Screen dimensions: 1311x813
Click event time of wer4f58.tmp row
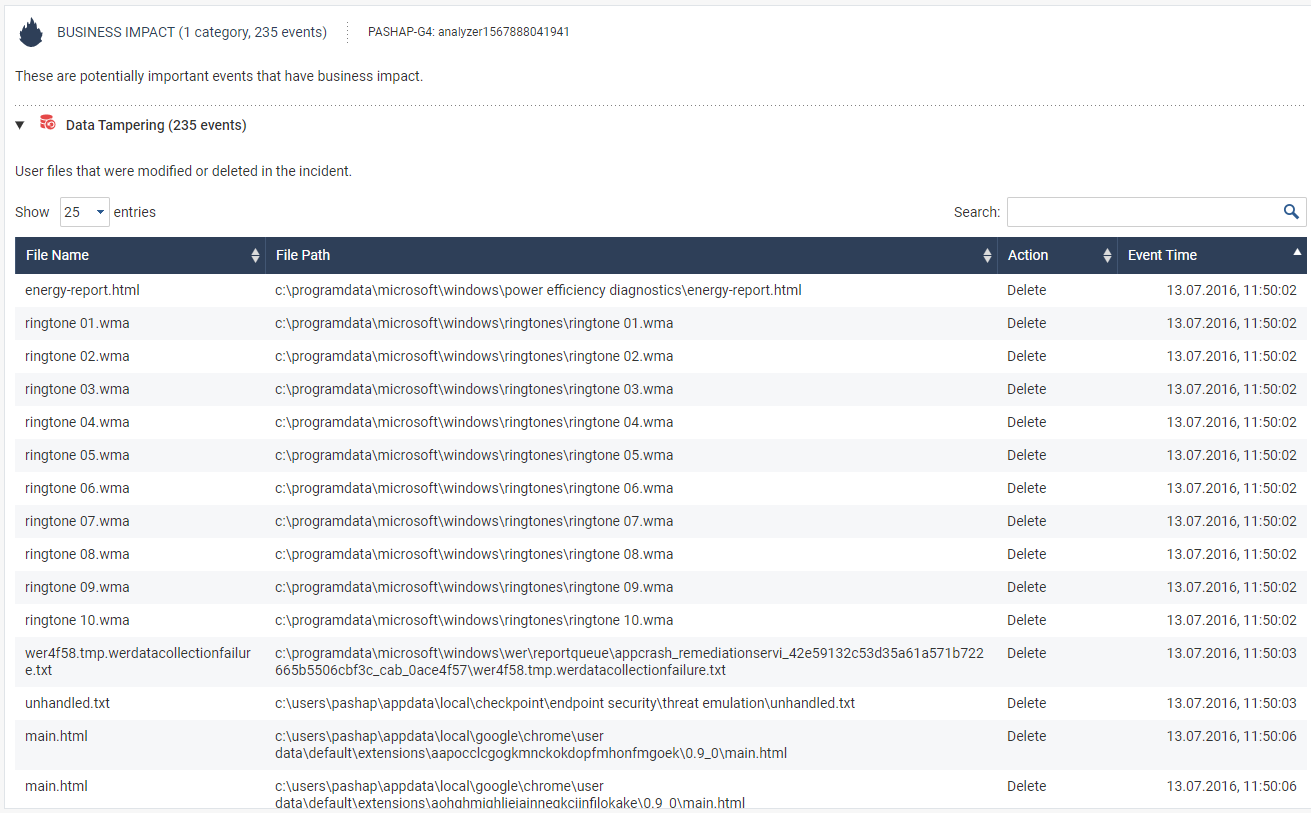tap(1231, 653)
